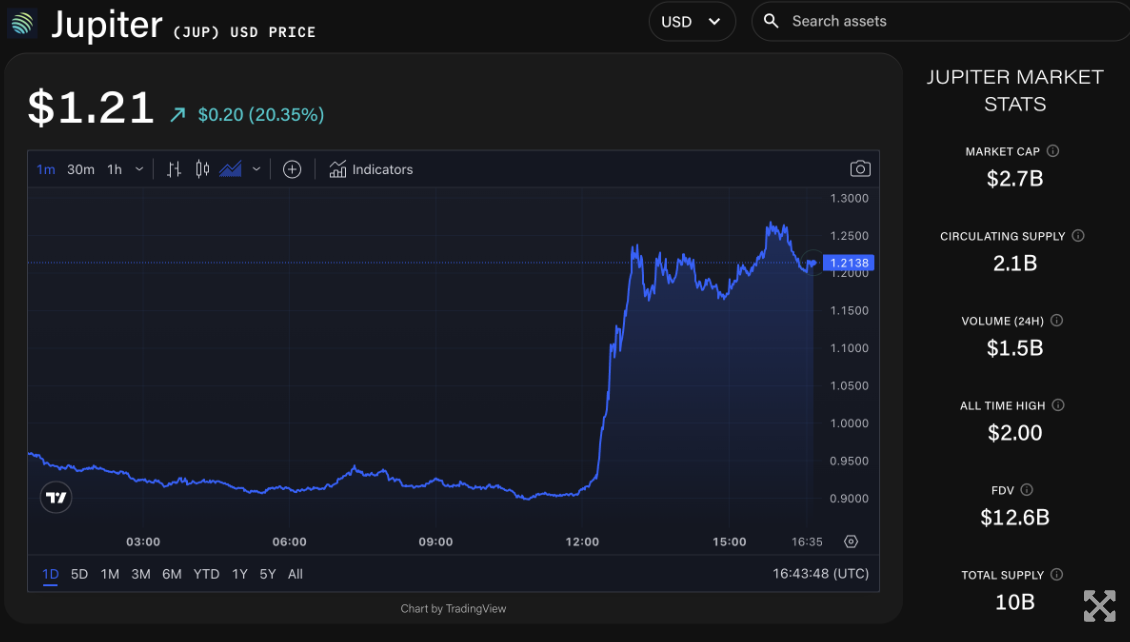
Task: Select the bars chart style icon
Action: tap(174, 169)
